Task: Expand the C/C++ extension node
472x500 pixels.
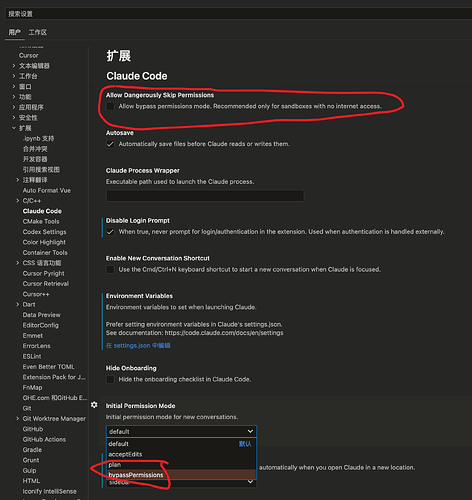Action: tap(18, 201)
